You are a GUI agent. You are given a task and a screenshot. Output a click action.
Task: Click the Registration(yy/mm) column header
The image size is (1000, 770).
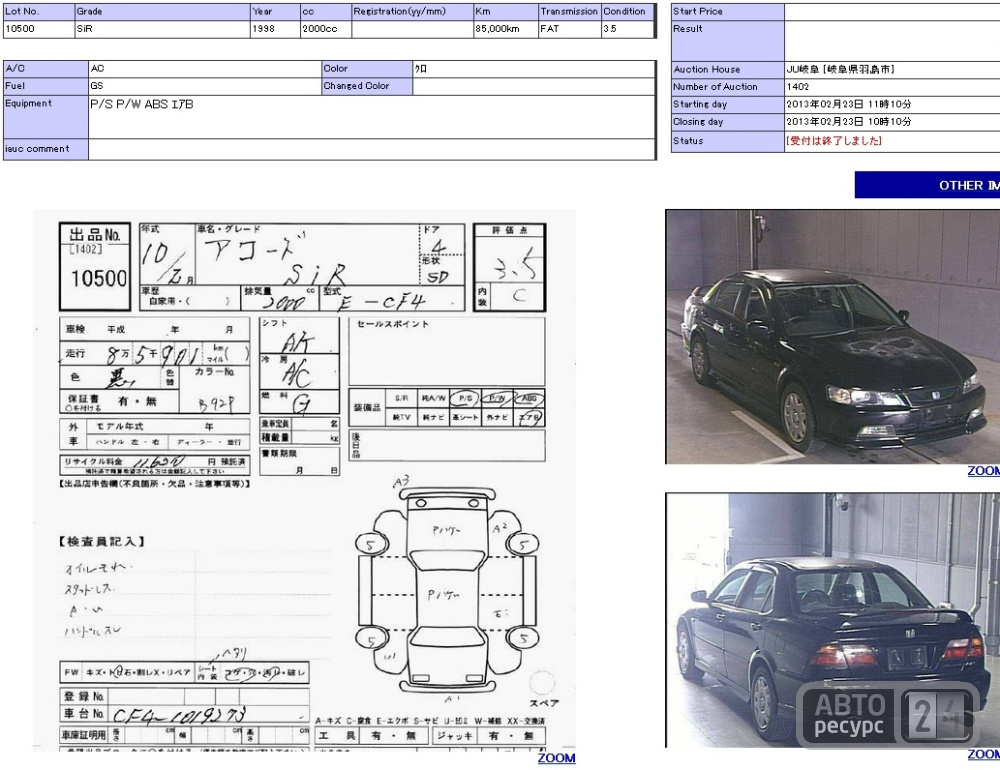pos(412,11)
